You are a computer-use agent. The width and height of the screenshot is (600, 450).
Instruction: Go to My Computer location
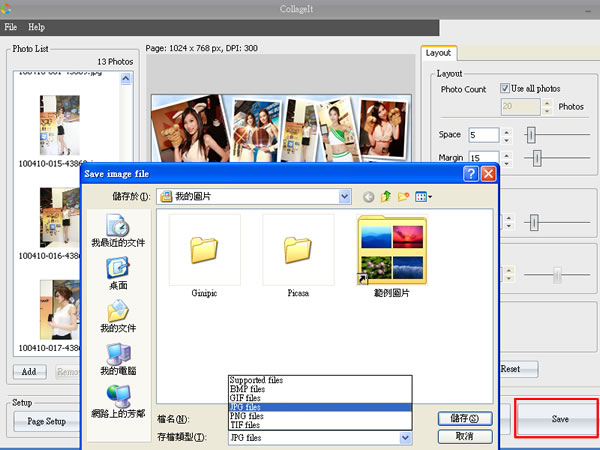[x=118, y=359]
